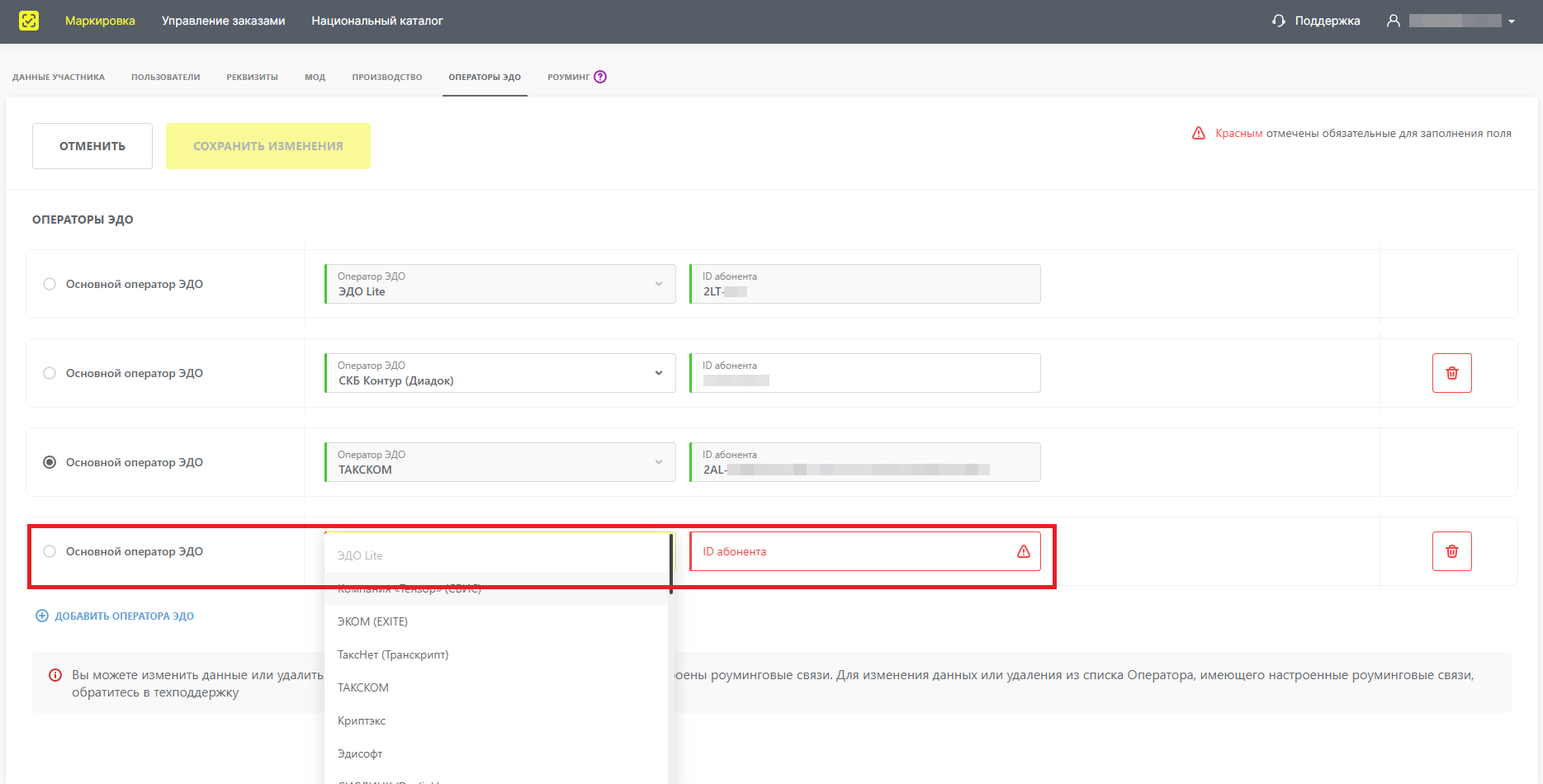Click the ID абонента field starting 2LT-

pyautogui.click(x=865, y=284)
